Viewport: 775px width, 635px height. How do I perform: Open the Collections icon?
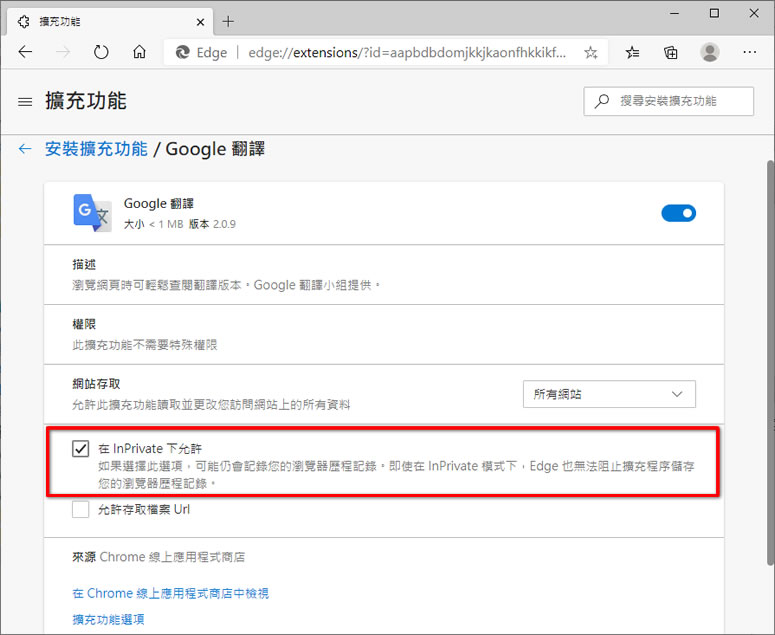[x=671, y=52]
